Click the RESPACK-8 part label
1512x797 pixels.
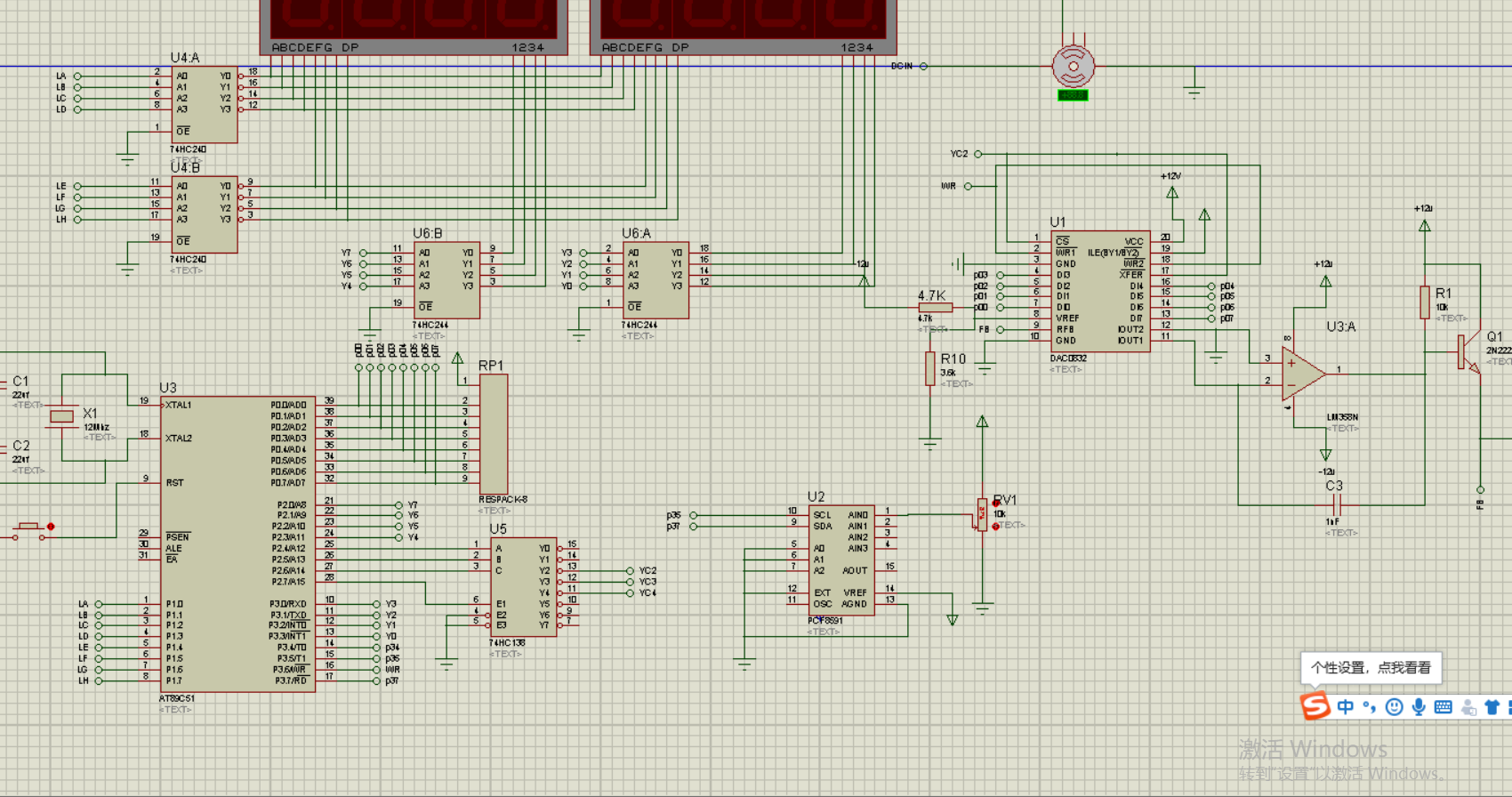pos(503,500)
